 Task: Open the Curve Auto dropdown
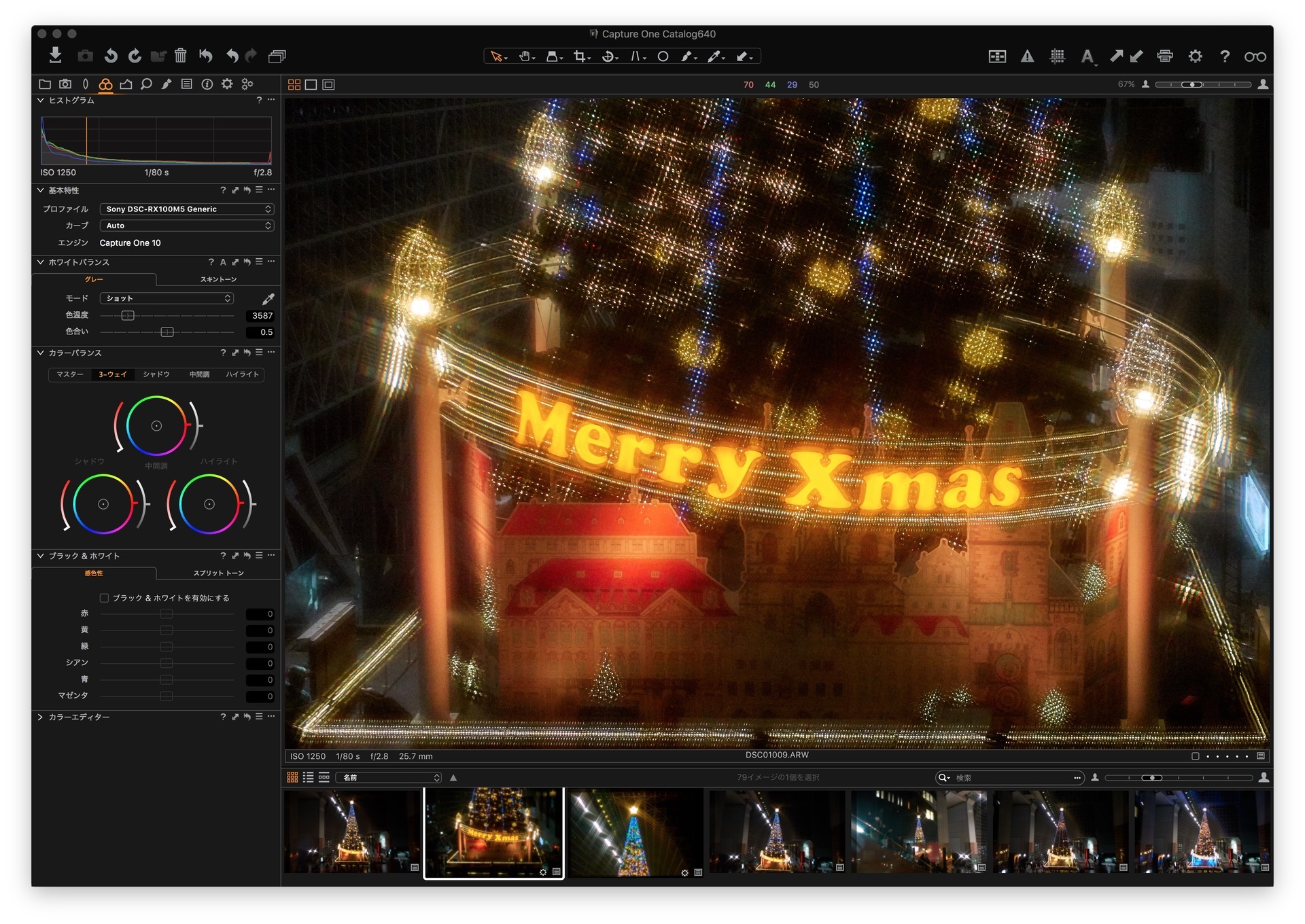[187, 226]
